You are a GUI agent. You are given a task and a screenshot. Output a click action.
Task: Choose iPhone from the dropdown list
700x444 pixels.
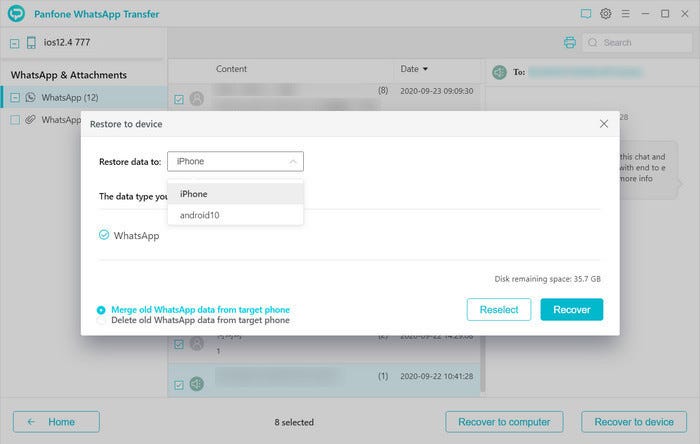tap(235, 194)
